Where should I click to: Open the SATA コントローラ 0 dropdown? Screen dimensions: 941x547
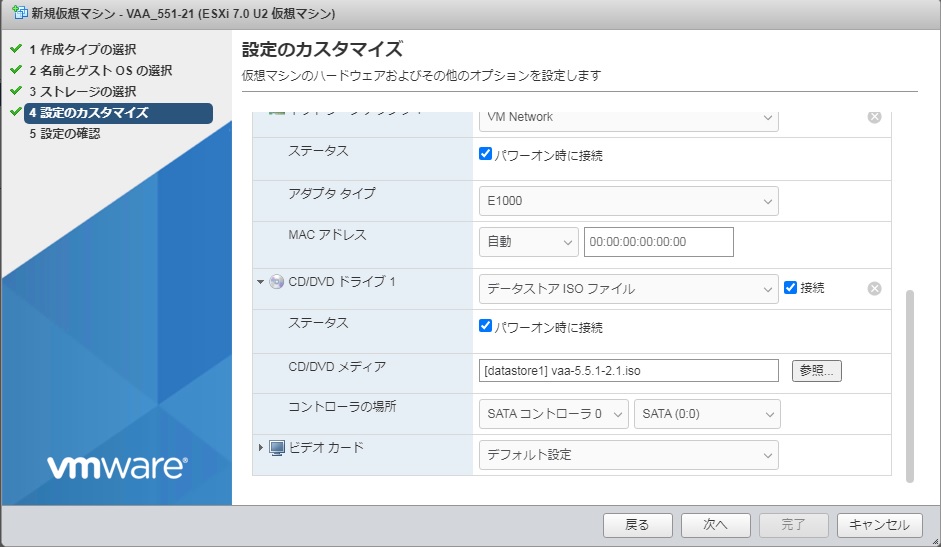click(x=553, y=414)
